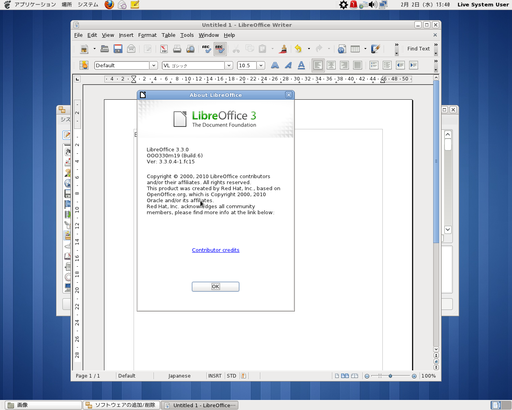Image resolution: width=512 pixels, height=410 pixels.
Task: Click the Save floppy disk icon
Action: click(x=118, y=49)
